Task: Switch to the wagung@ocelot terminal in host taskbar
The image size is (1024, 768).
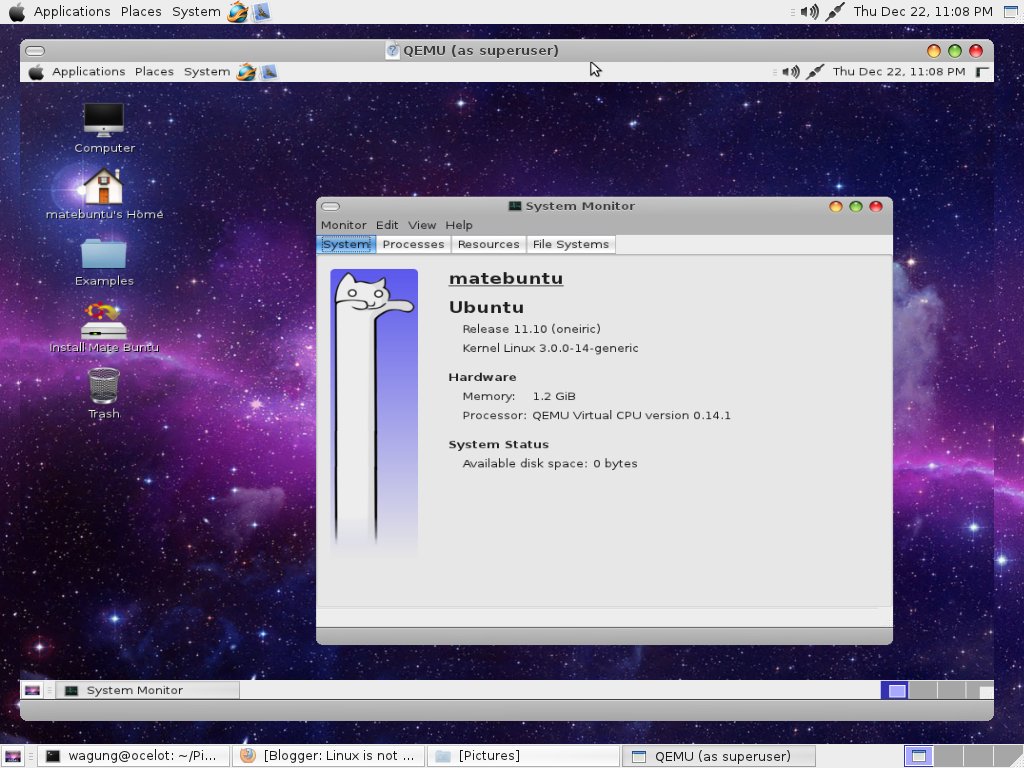Action: [133, 756]
